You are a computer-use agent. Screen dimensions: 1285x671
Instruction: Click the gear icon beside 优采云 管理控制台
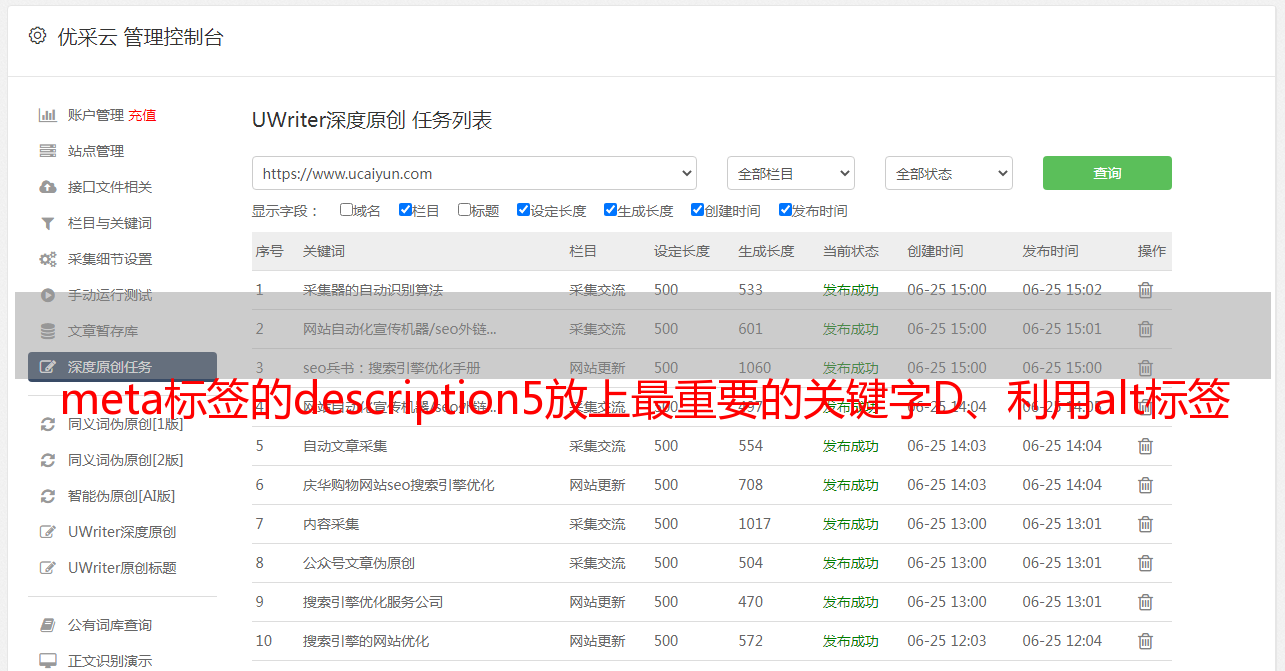click(37, 36)
